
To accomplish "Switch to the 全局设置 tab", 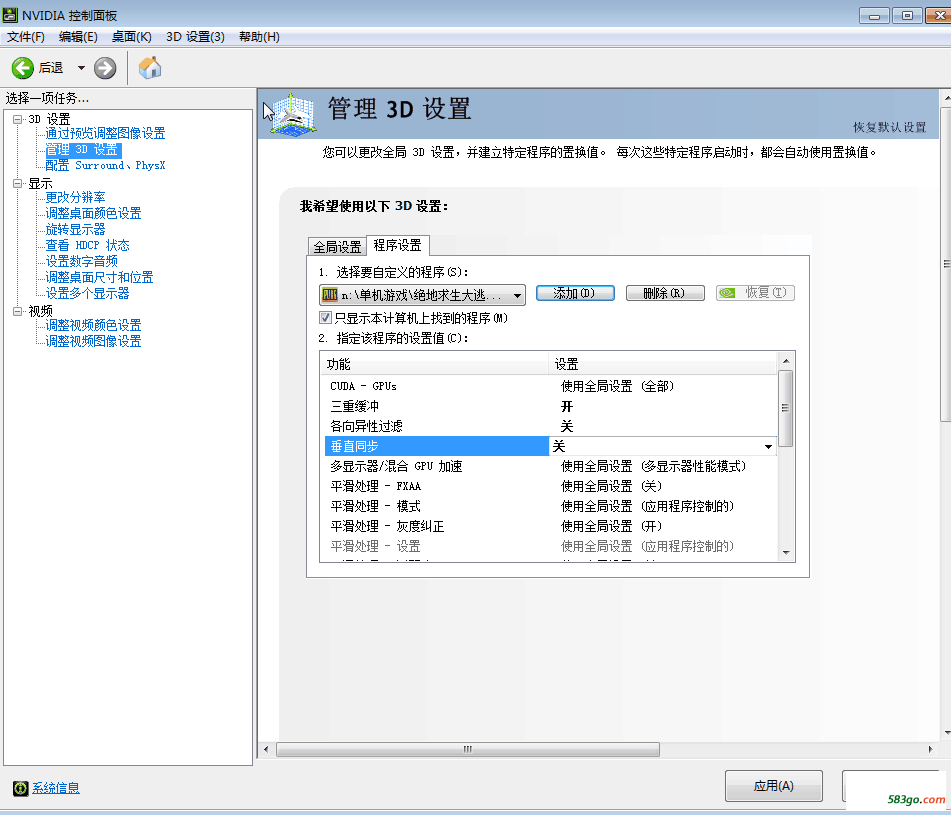I will 337,247.
